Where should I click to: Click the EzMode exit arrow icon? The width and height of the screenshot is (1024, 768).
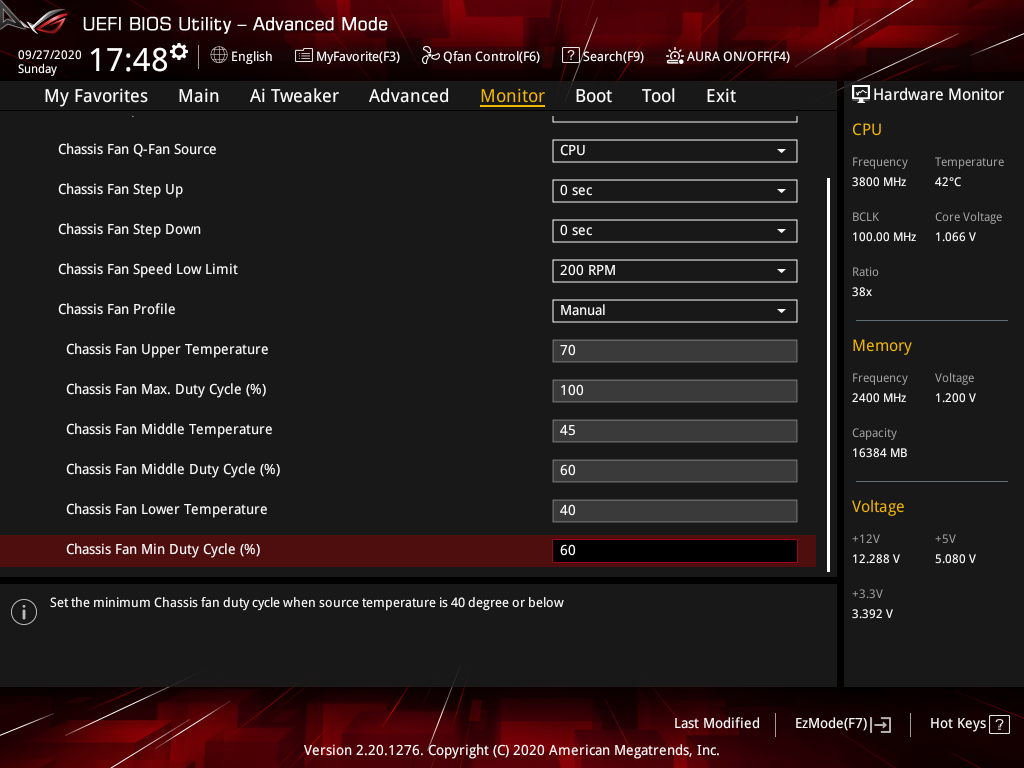(881, 724)
